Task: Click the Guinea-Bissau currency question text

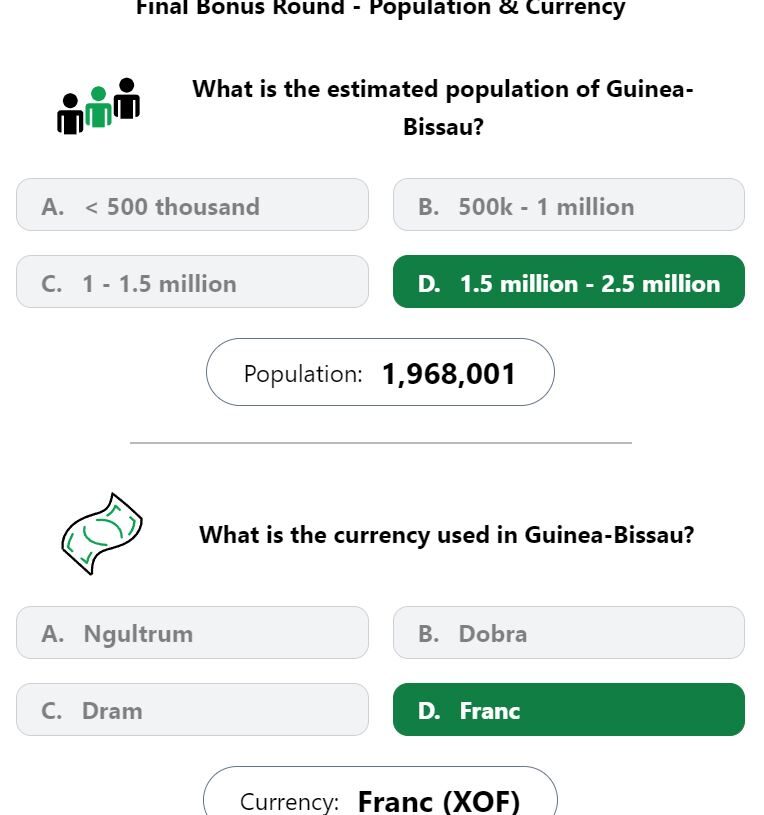Action: pyautogui.click(x=446, y=534)
